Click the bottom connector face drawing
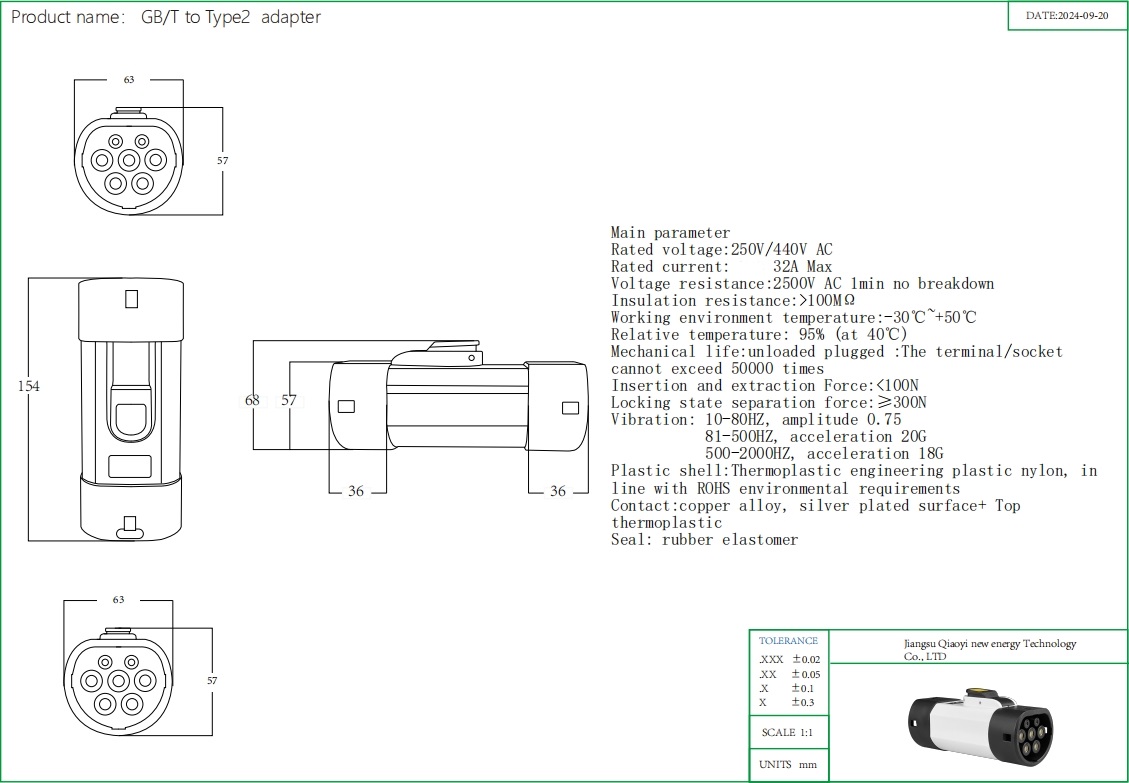Viewport: 1129px width, 783px height. 118,681
